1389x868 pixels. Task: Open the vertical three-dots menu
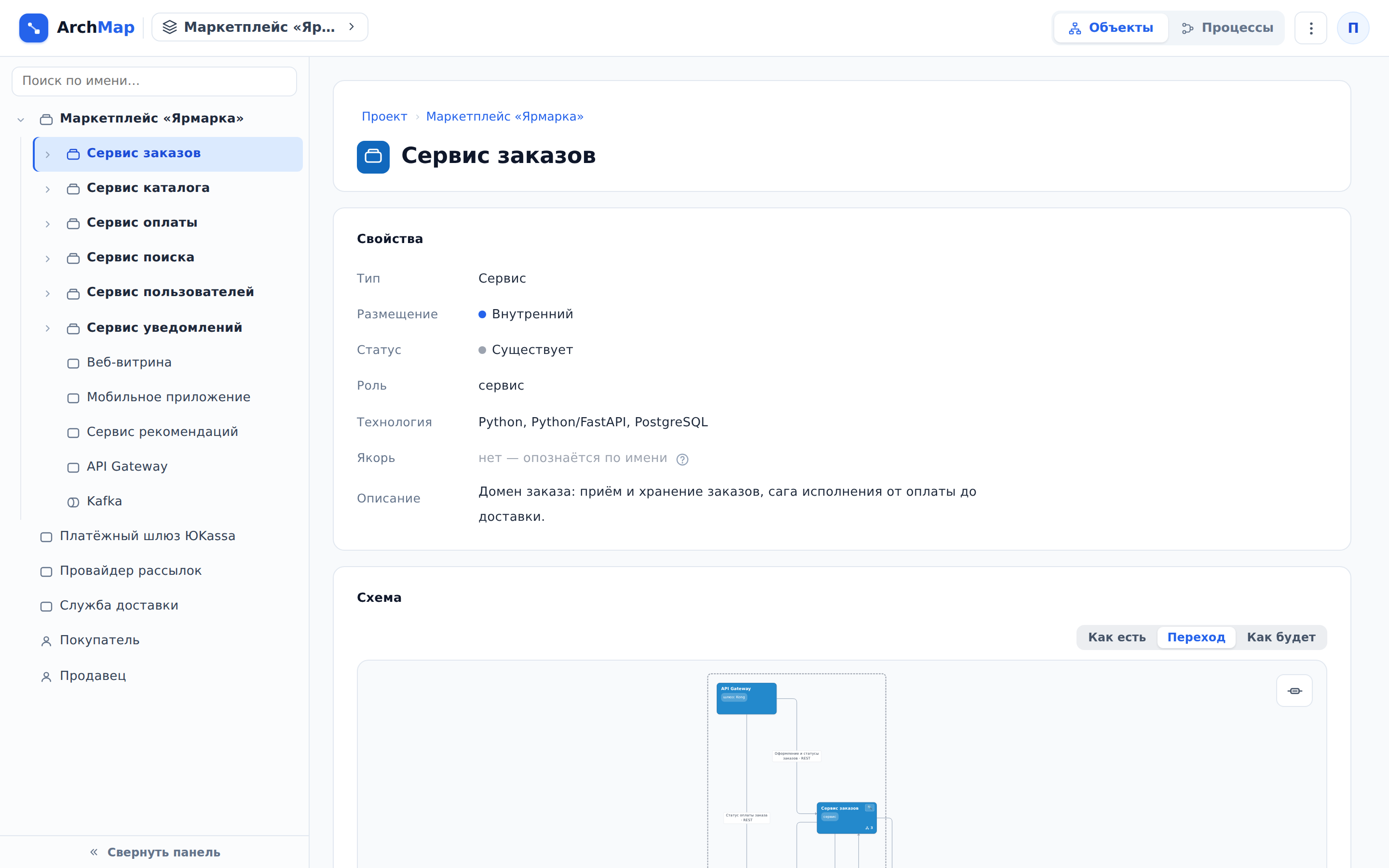click(x=1310, y=28)
